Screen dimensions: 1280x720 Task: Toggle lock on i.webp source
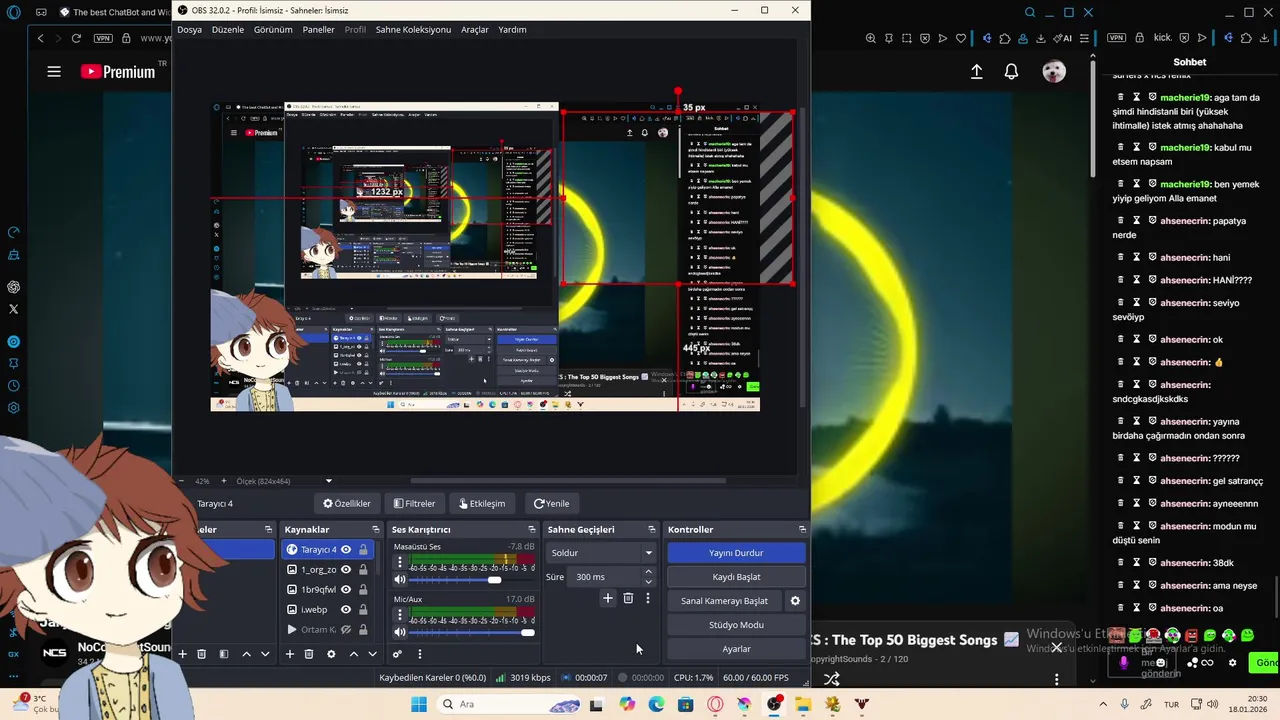(363, 610)
